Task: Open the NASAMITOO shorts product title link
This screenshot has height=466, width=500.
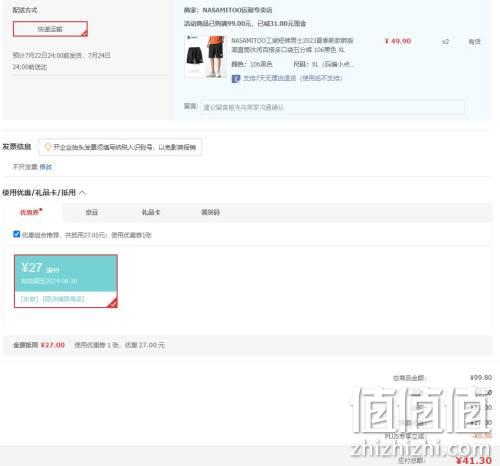Action: [x=292, y=45]
